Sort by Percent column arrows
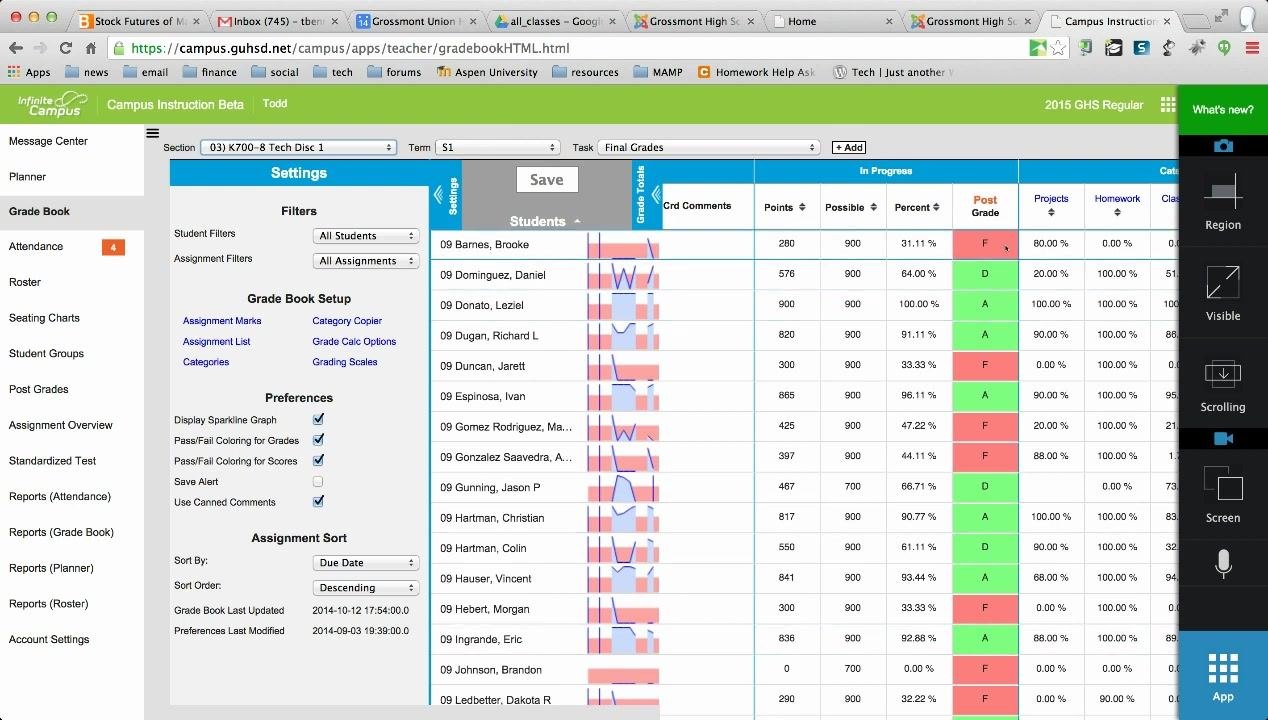Image resolution: width=1268 pixels, height=720 pixels. click(936, 207)
